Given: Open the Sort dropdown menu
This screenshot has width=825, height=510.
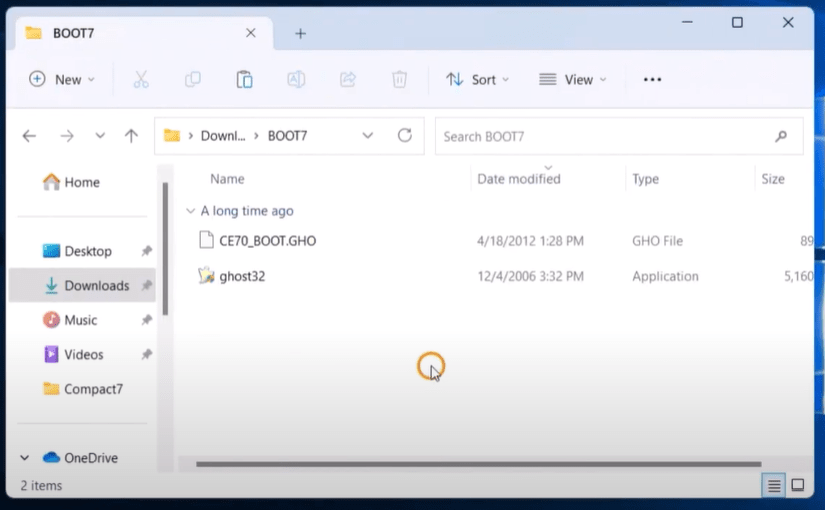Looking at the screenshot, I should point(477,79).
